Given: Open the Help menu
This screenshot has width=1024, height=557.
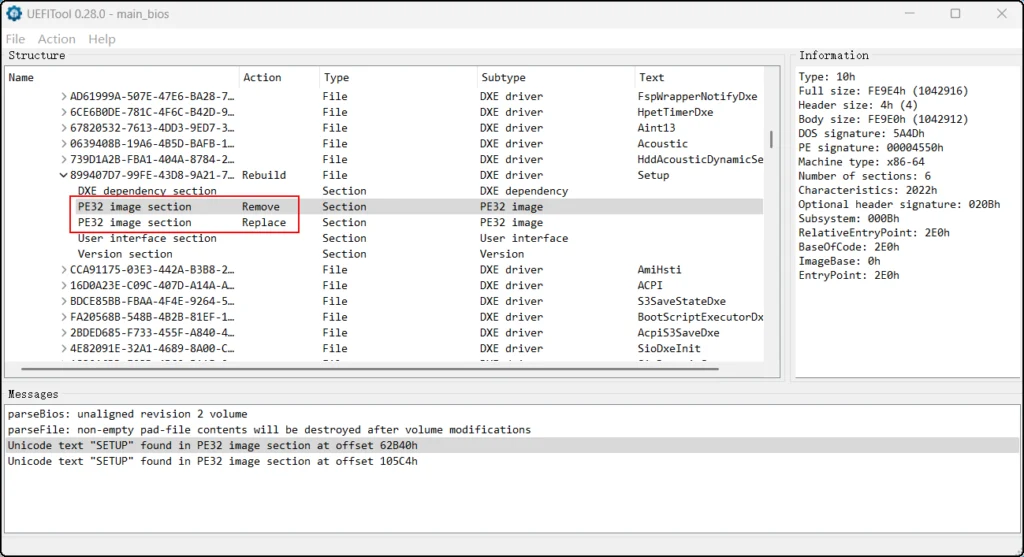Looking at the screenshot, I should pos(102,39).
